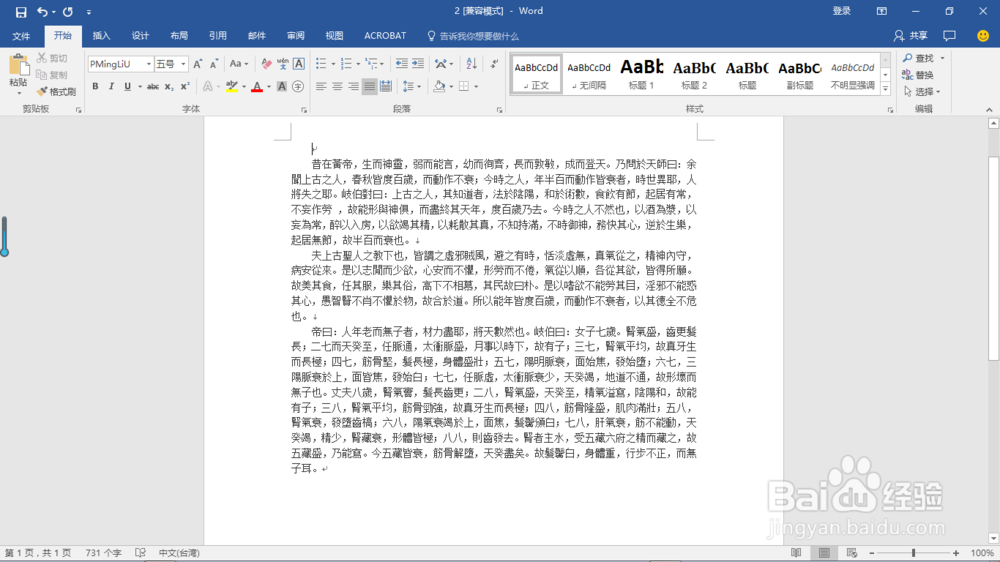Sort the selected text
The height and width of the screenshot is (562, 1000).
[x=471, y=64]
